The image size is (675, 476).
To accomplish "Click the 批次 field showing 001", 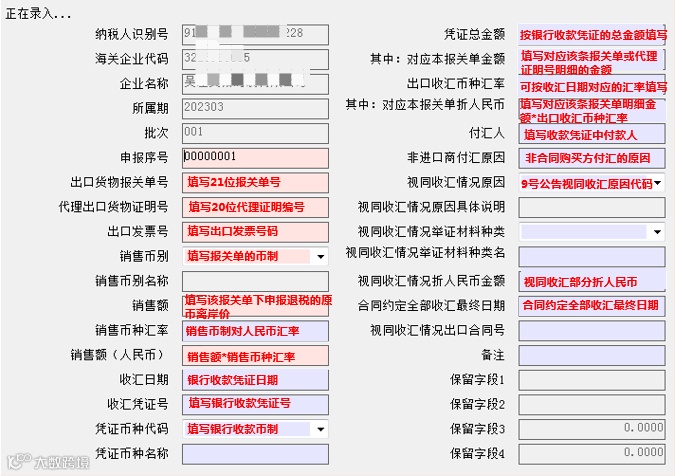I will click(x=255, y=133).
